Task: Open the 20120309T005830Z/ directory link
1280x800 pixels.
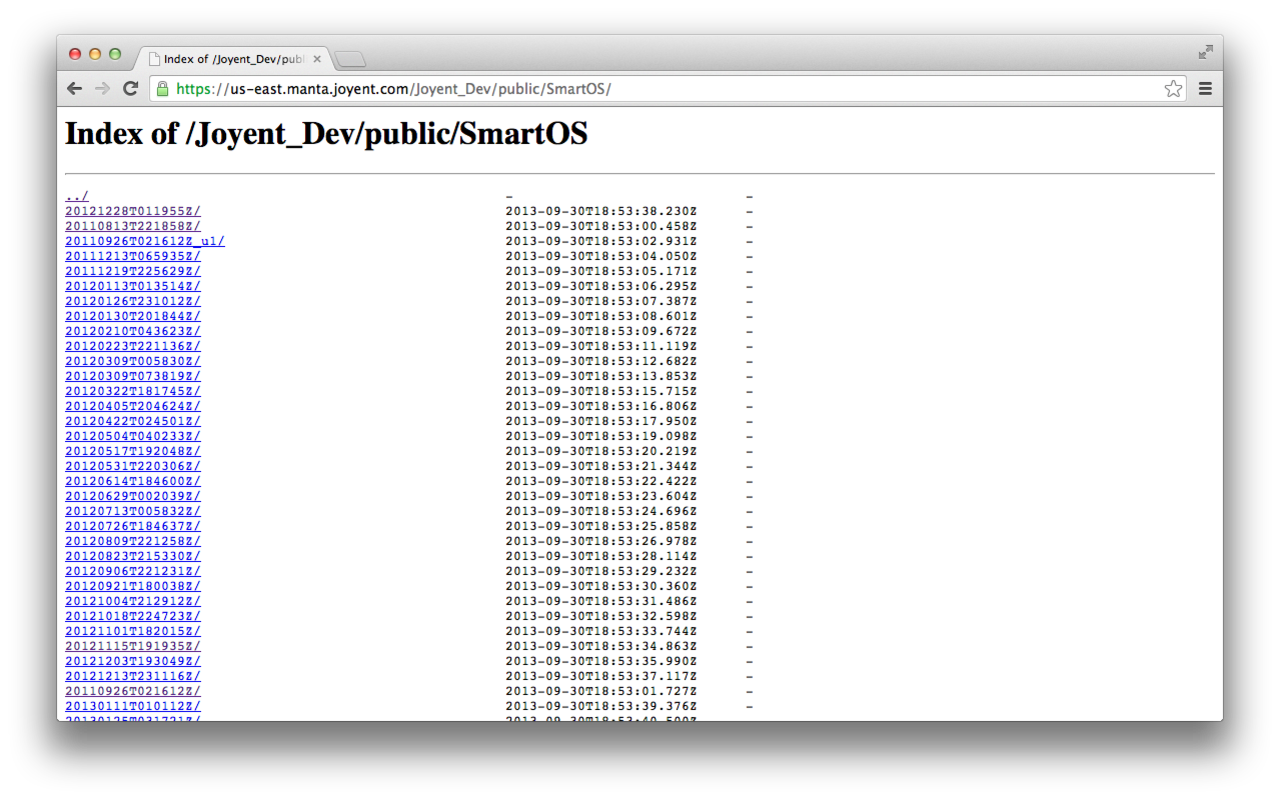Action: 133,361
